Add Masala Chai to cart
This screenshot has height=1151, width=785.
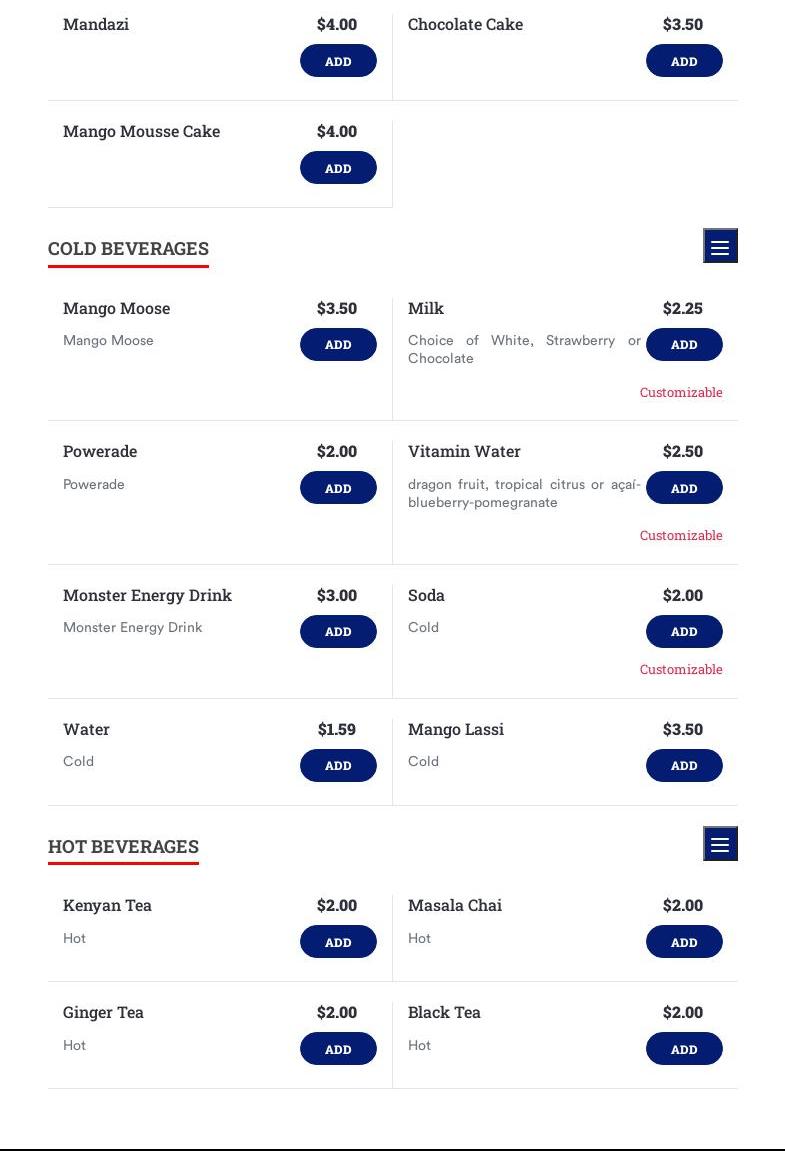click(684, 942)
